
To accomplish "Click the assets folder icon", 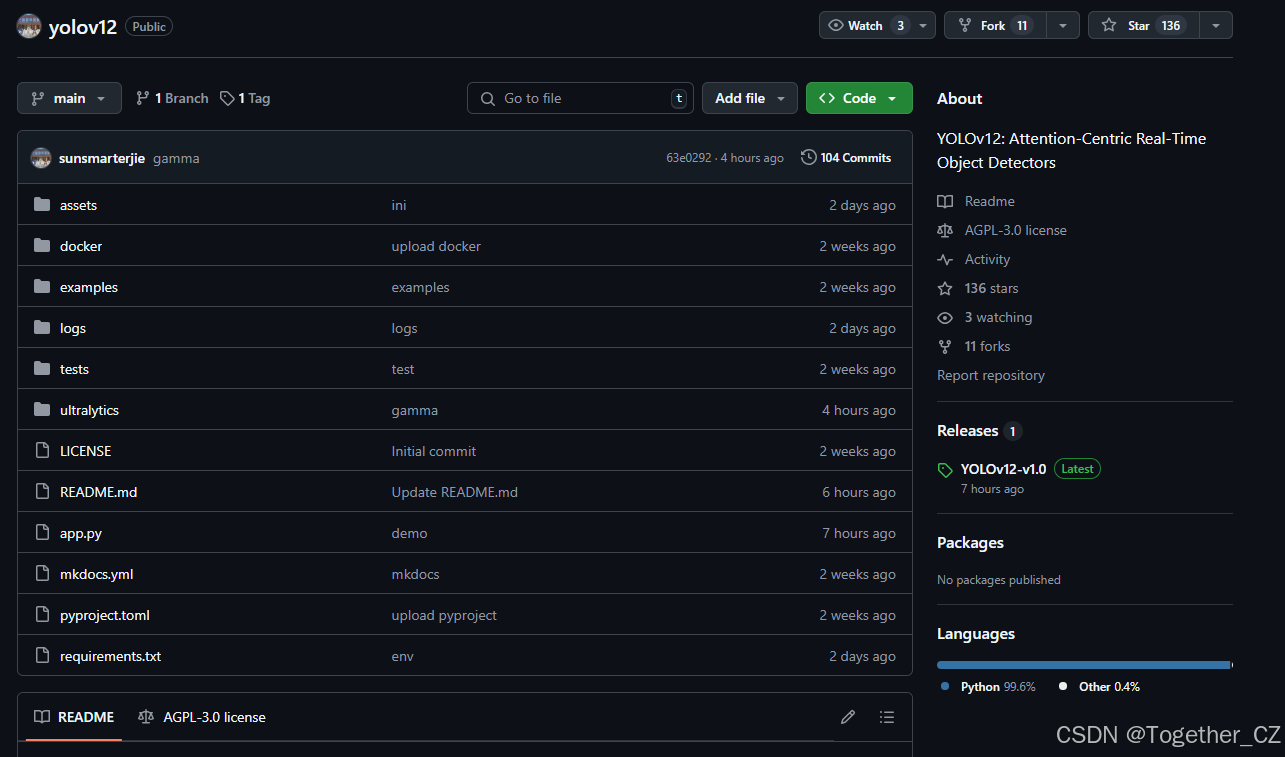I will (42, 205).
